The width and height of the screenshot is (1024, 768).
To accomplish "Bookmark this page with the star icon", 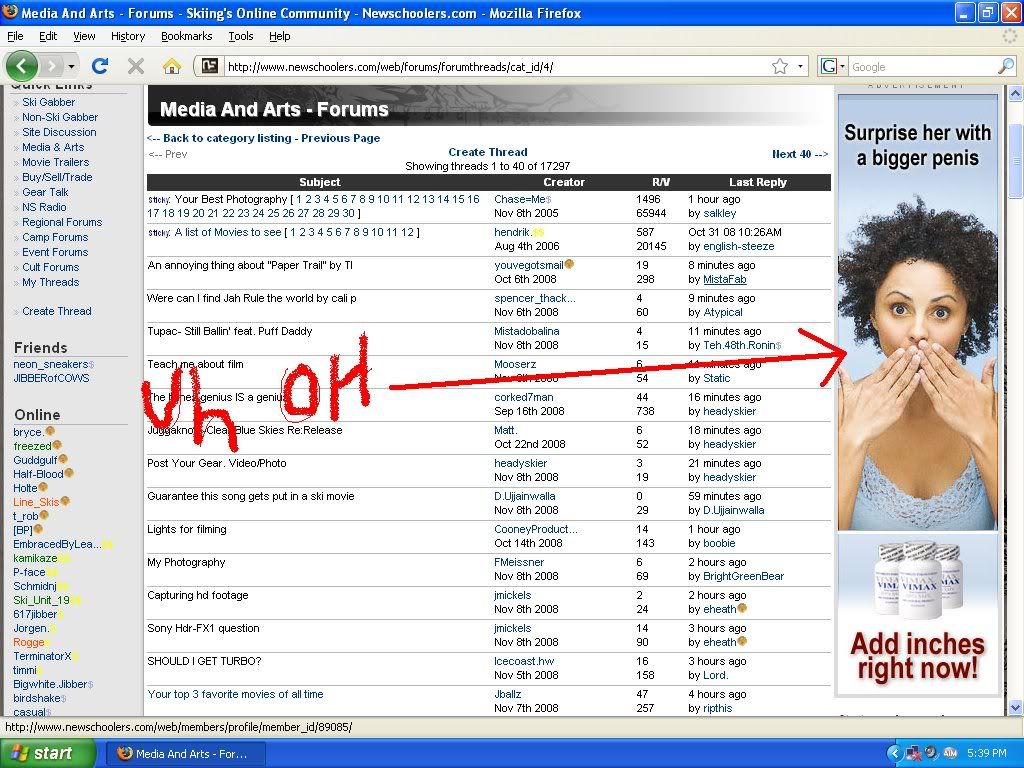I will (x=779, y=66).
